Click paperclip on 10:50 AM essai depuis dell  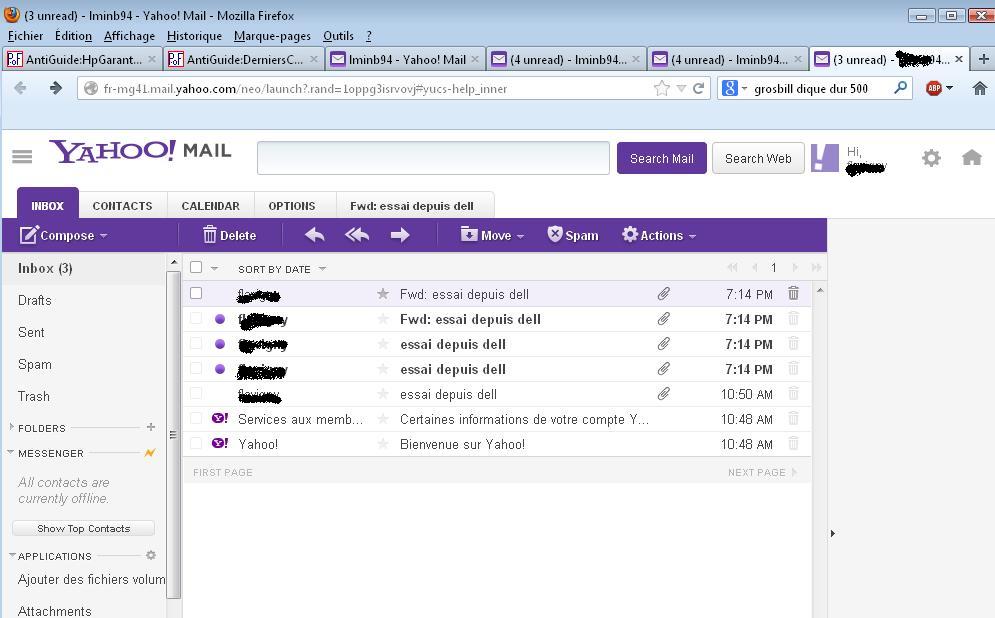664,394
